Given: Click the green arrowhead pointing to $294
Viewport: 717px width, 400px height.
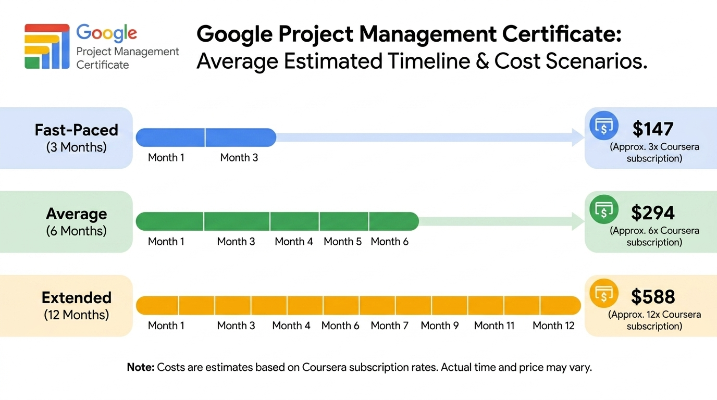Looking at the screenshot, I should (578, 221).
